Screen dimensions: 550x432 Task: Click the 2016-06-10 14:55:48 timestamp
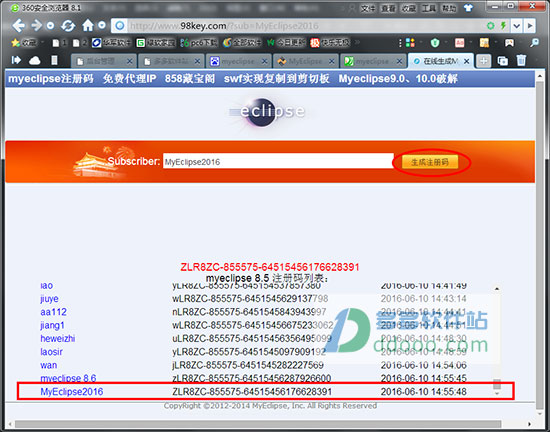pos(424,392)
